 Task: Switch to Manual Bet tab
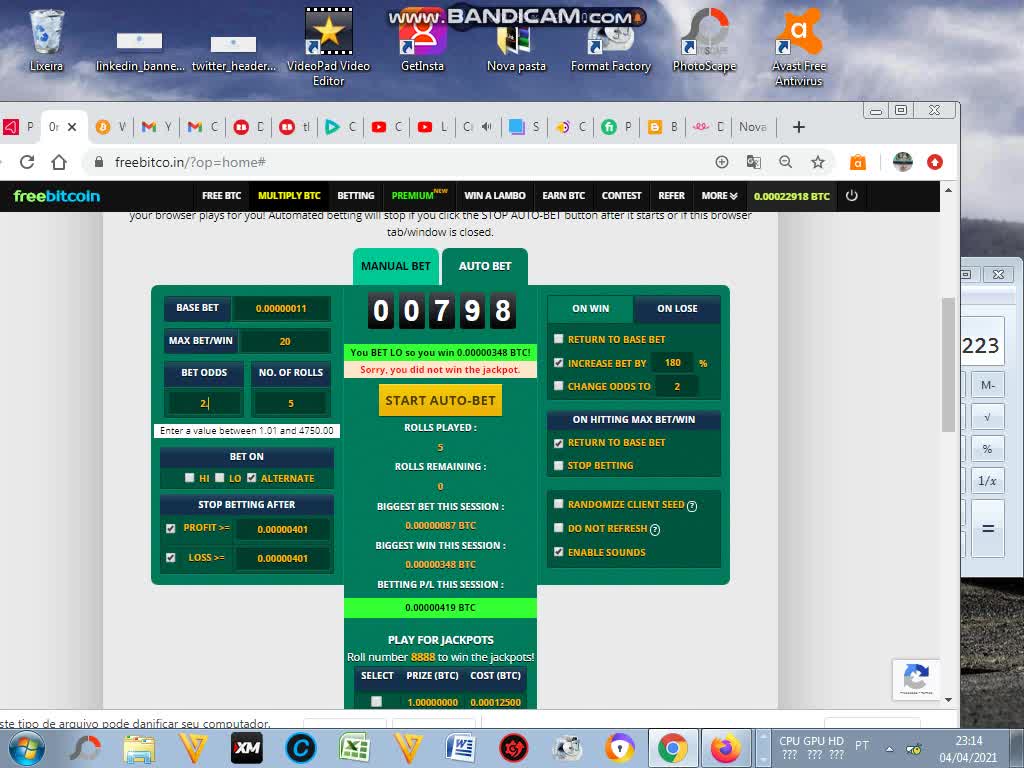[396, 266]
